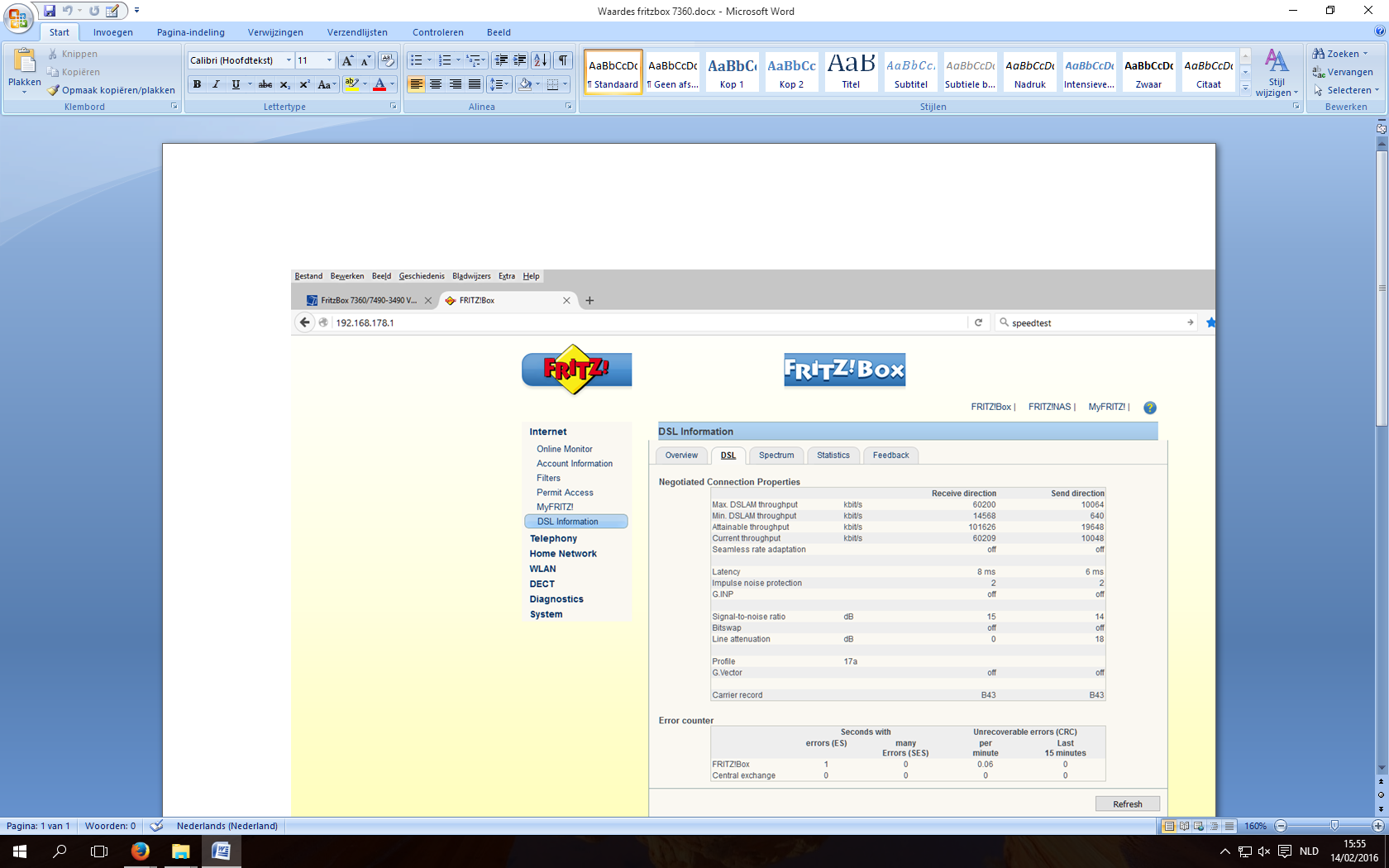Switch to the Invoegen ribbon tab
Screen dimensions: 1389x868
(x=112, y=32)
